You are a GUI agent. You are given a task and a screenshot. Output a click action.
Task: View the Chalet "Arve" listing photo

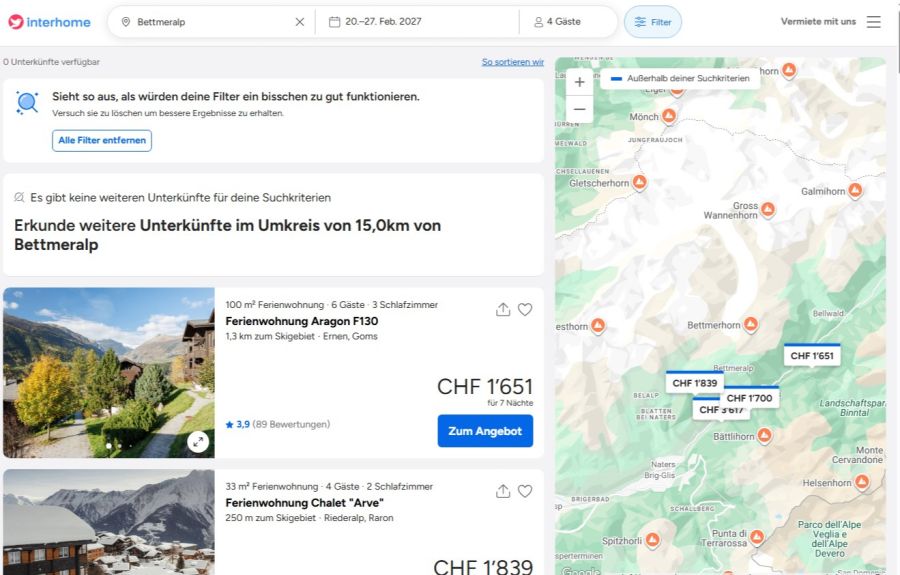pyautogui.click(x=109, y=522)
